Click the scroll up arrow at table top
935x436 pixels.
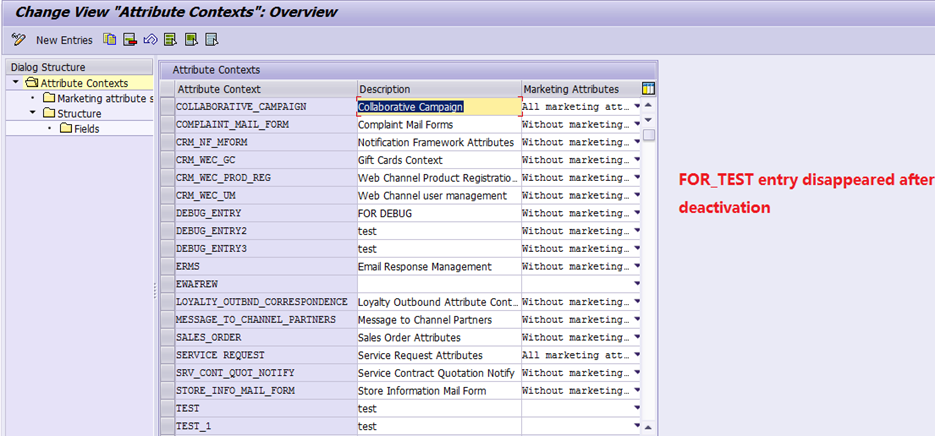[x=648, y=106]
